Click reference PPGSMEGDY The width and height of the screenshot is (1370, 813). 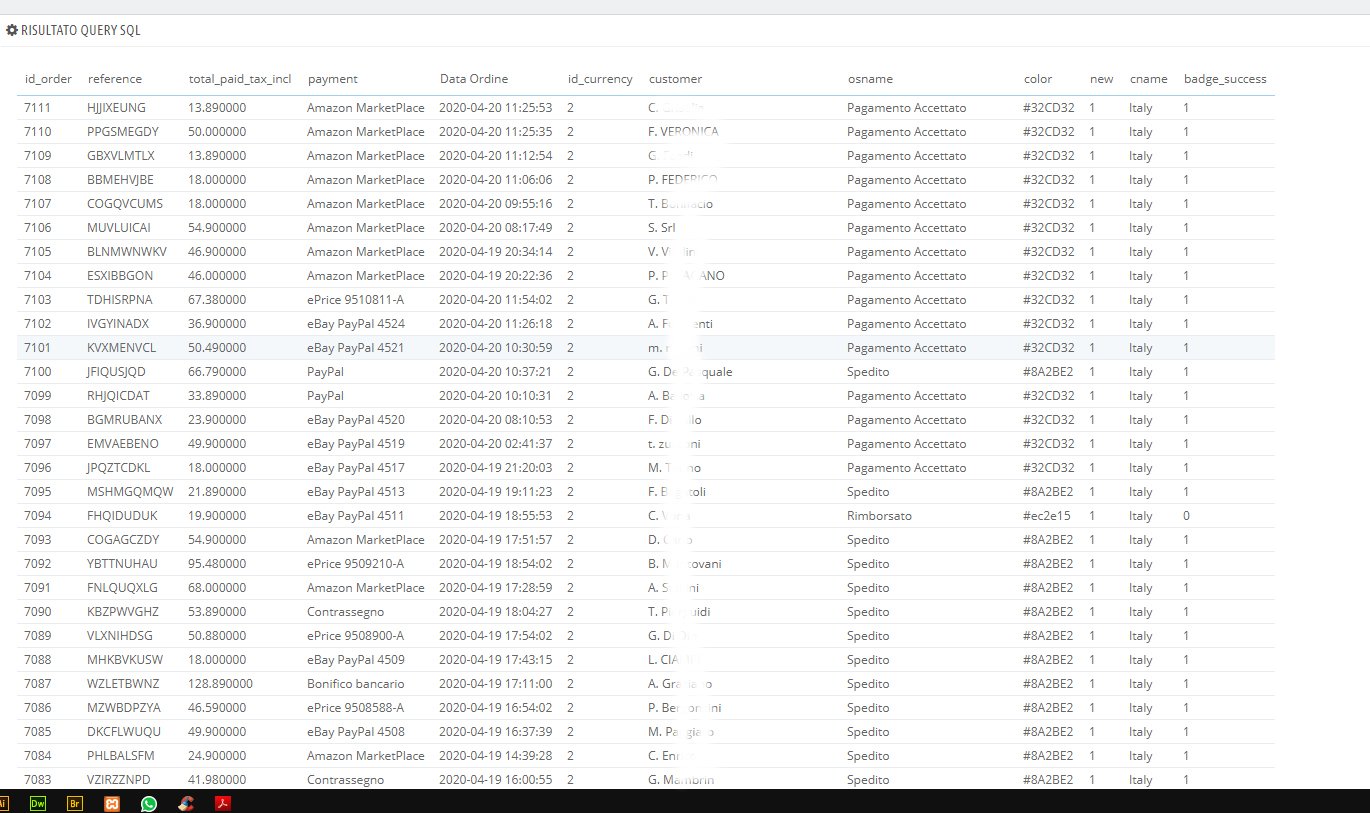coord(122,131)
